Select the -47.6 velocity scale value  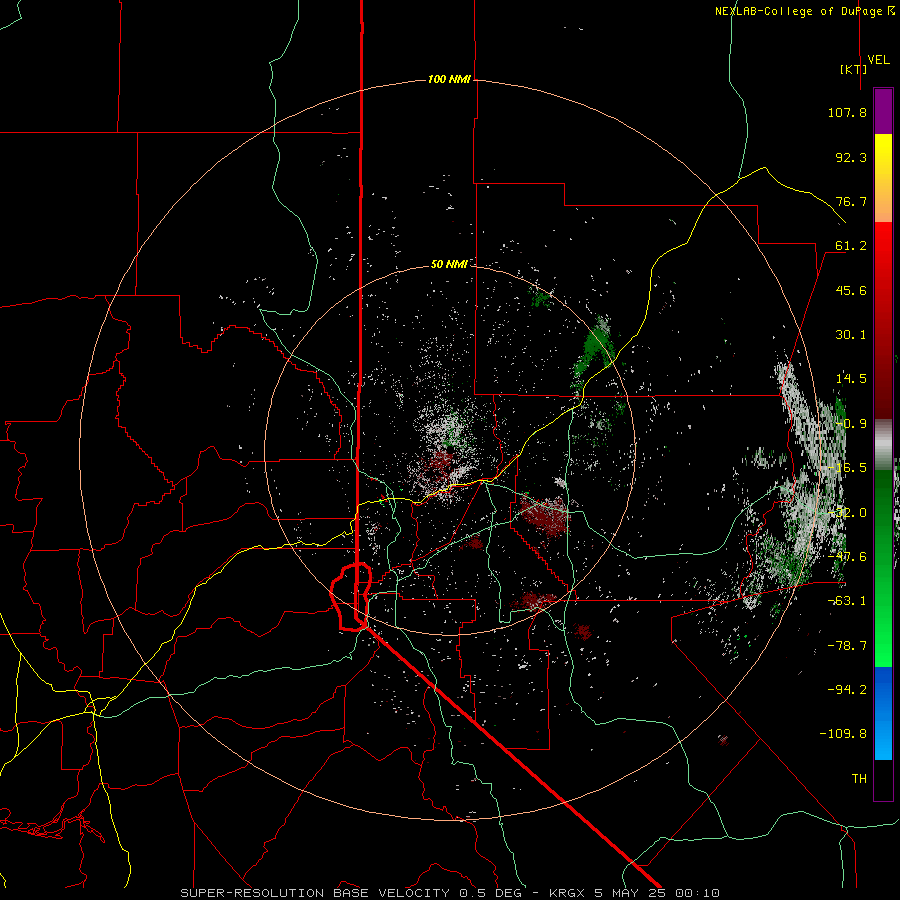[847, 557]
